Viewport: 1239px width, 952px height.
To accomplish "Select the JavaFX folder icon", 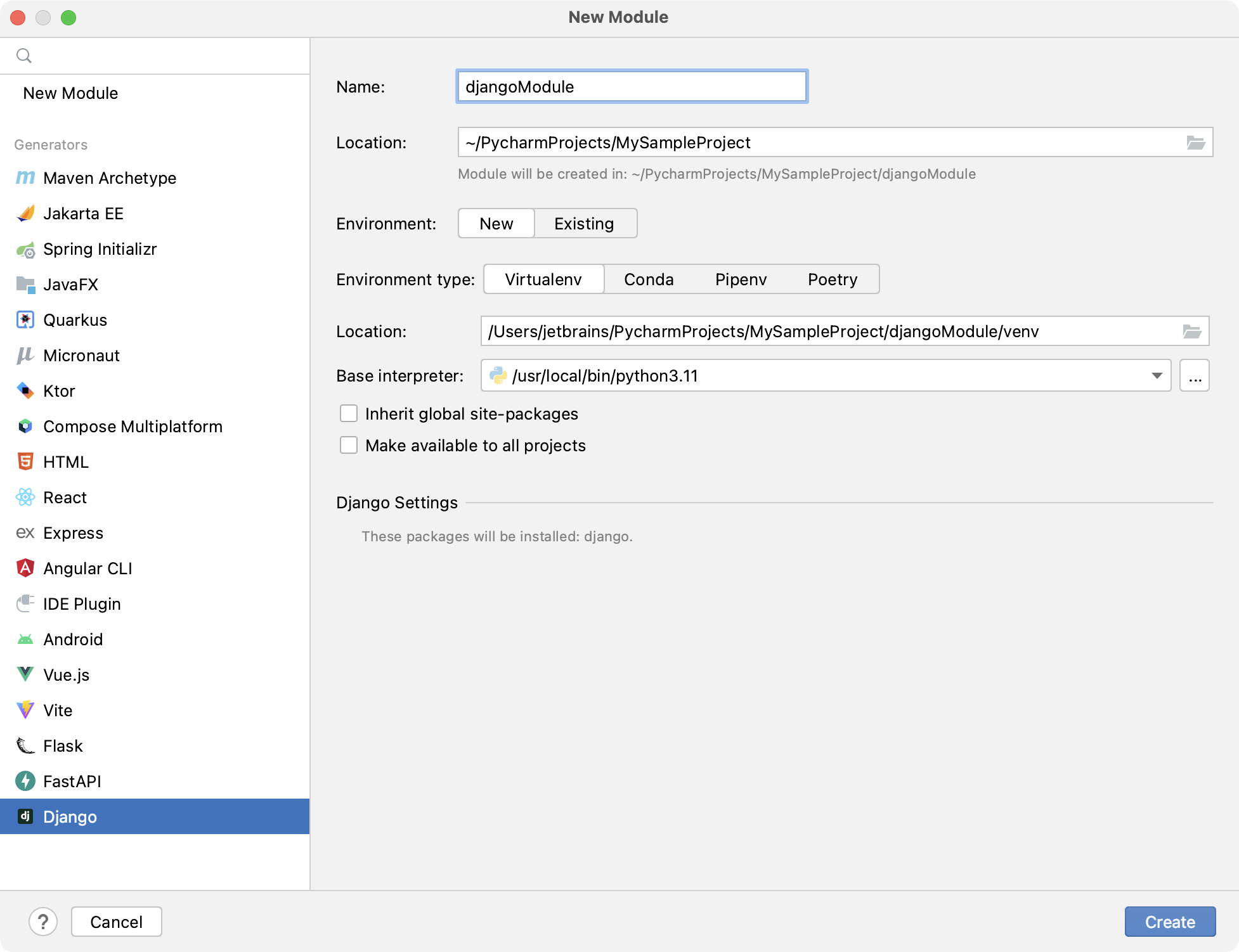I will pos(25,285).
